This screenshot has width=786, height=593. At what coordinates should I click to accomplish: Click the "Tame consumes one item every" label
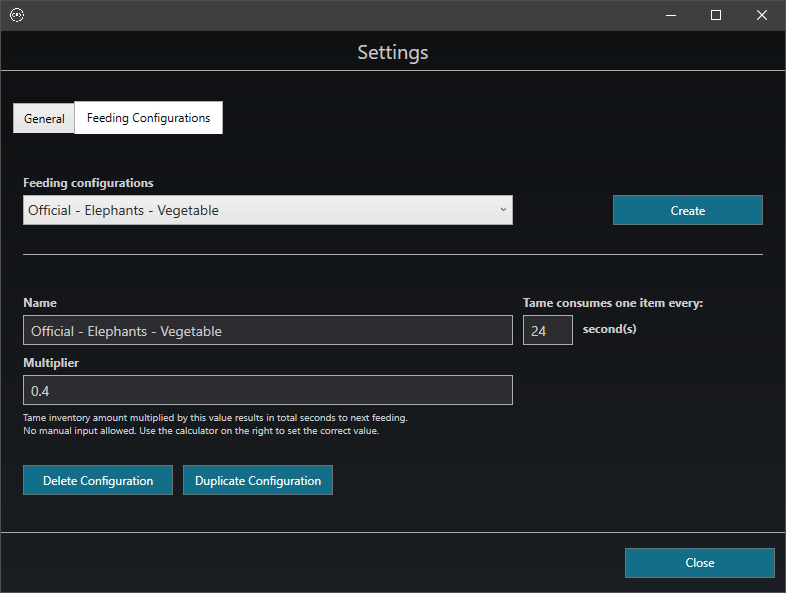coord(613,303)
